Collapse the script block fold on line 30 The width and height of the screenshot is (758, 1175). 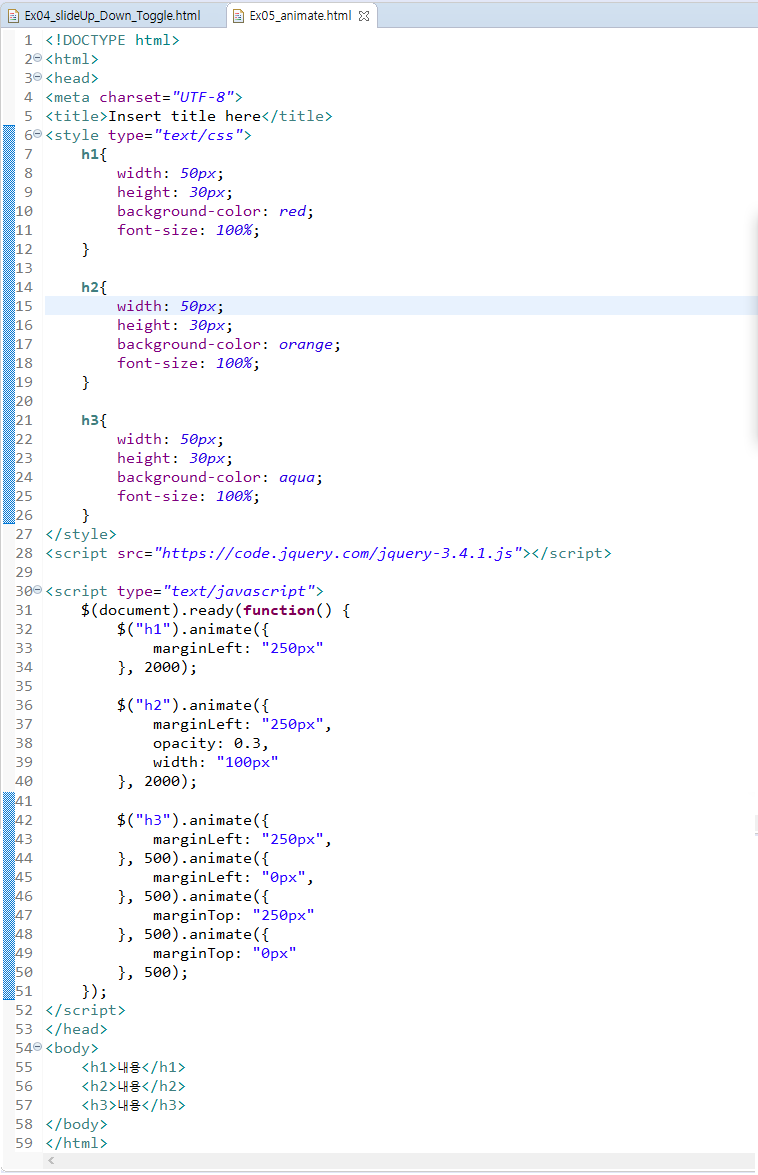37,590
